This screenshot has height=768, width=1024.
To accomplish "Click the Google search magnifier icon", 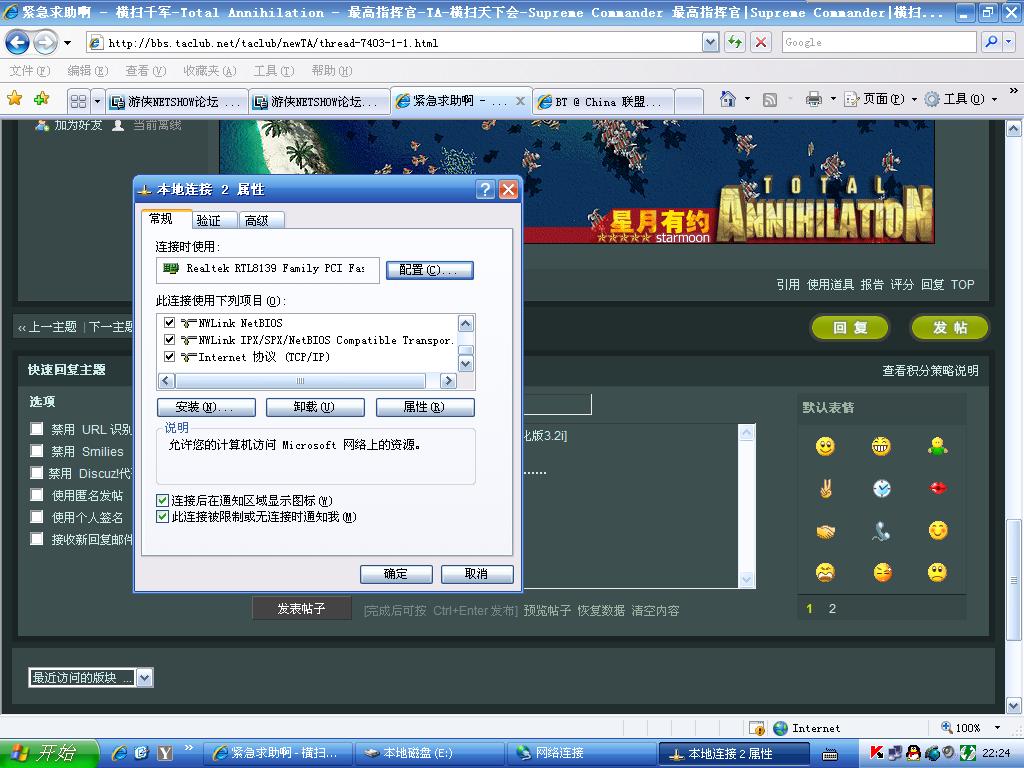I will 991,42.
